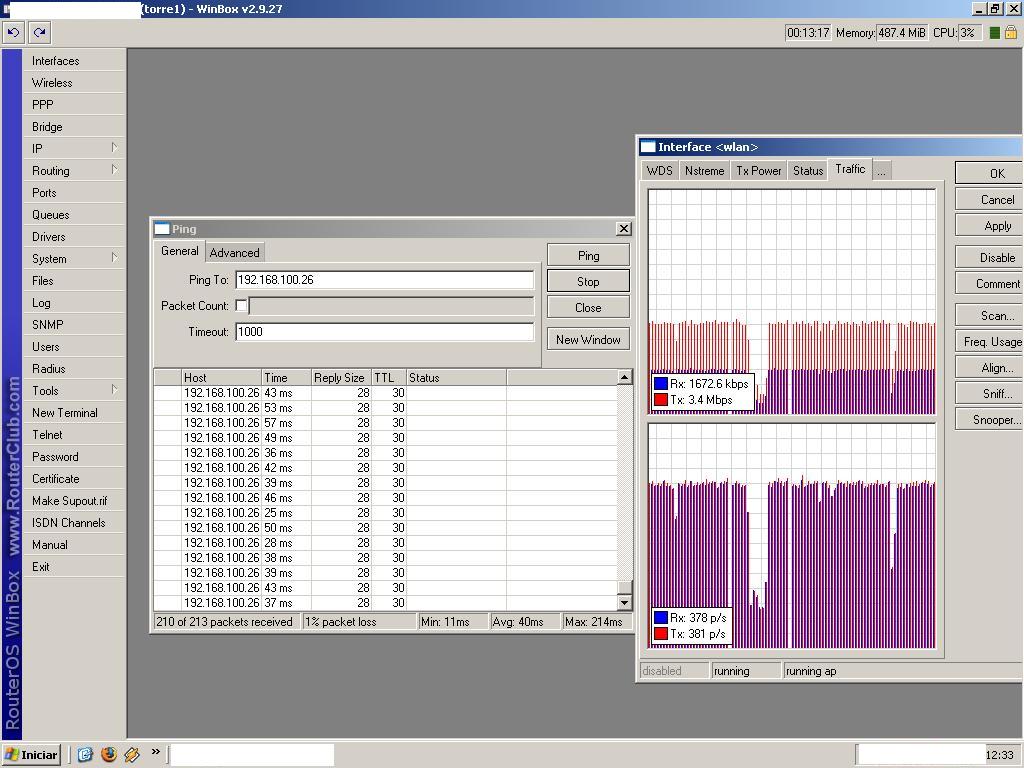Click the Ping To address field

point(384,280)
